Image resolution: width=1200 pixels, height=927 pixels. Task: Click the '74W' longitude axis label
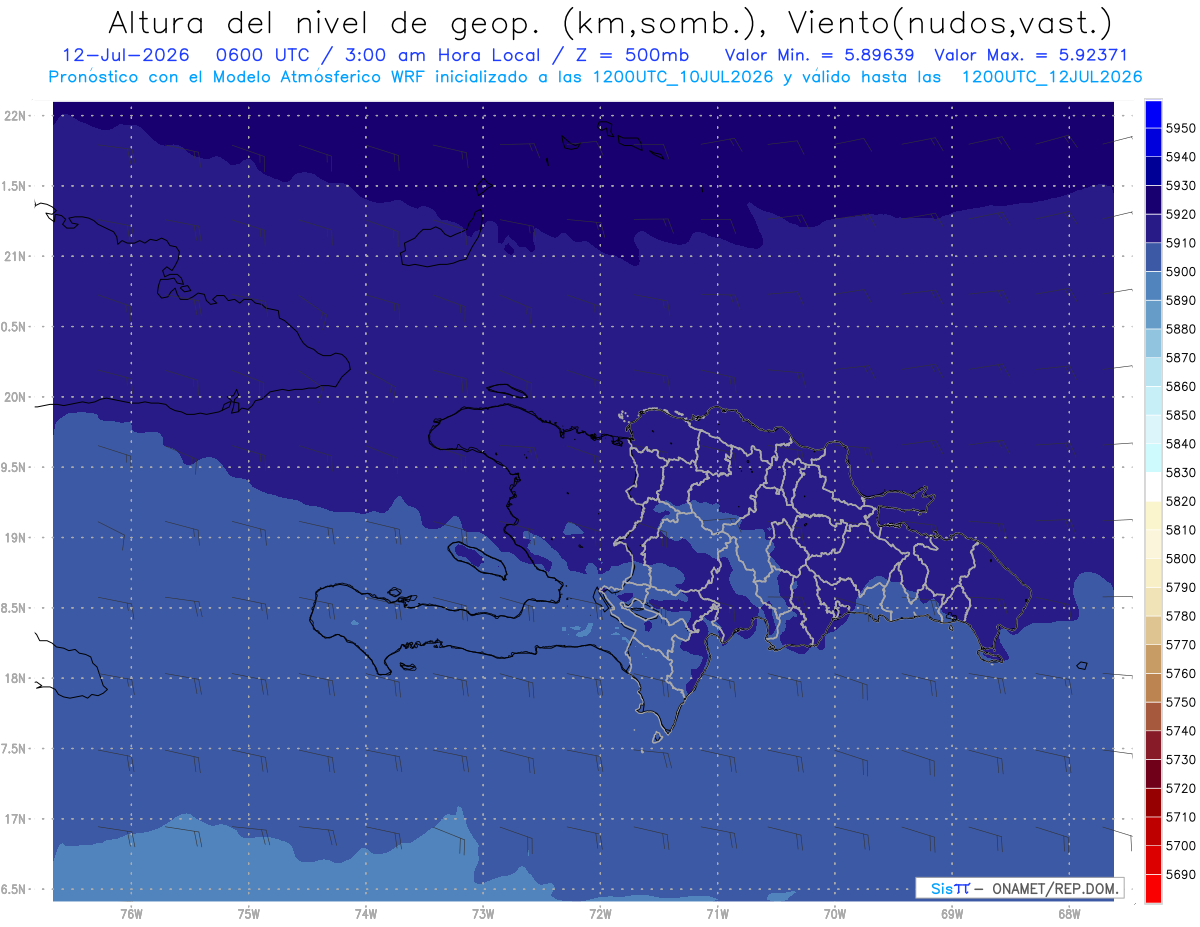click(365, 913)
